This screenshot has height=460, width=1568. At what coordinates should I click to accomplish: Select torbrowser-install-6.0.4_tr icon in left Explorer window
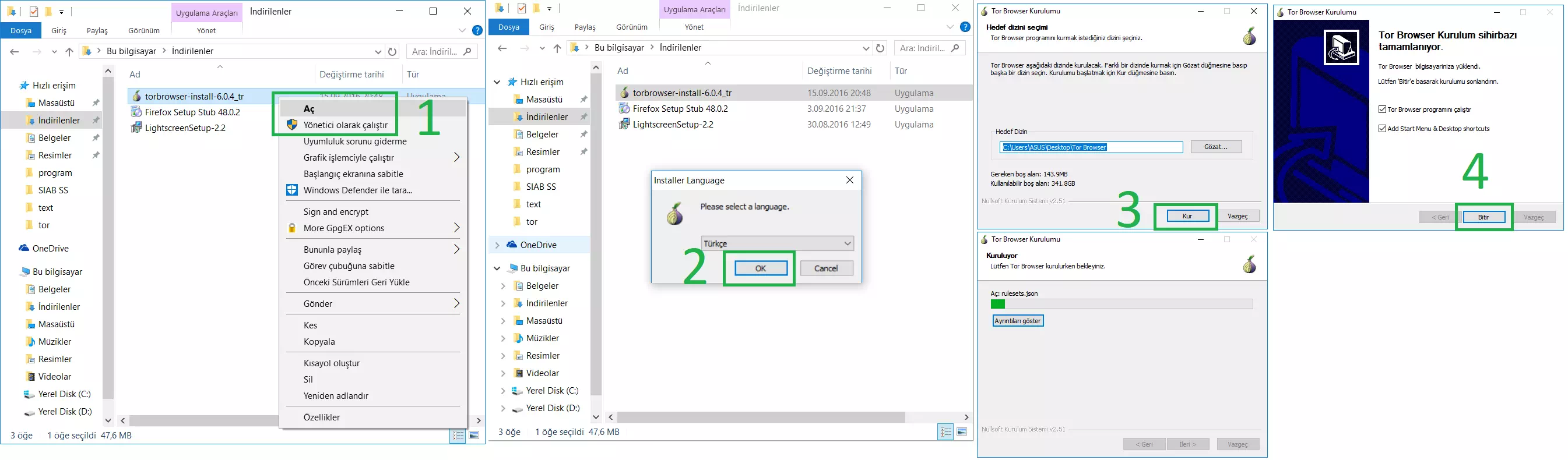pos(136,96)
